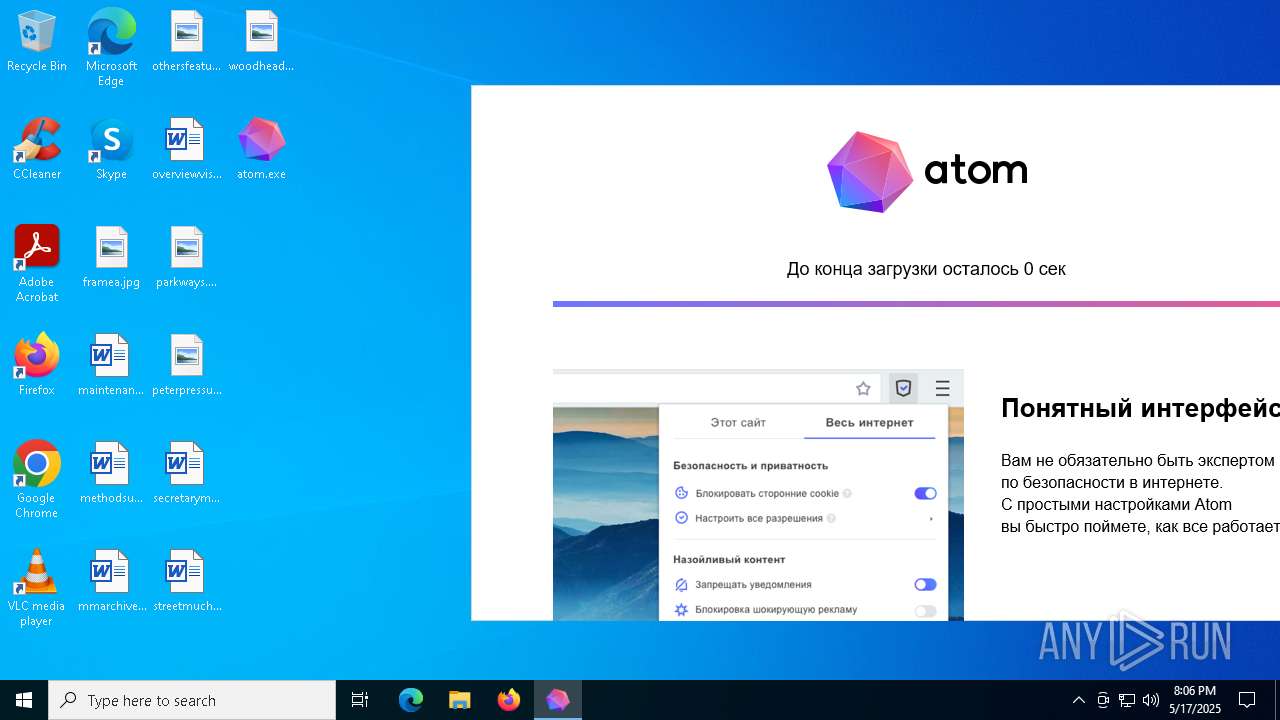
Task: Select the atom.exe desktop icon
Action: coord(261,150)
